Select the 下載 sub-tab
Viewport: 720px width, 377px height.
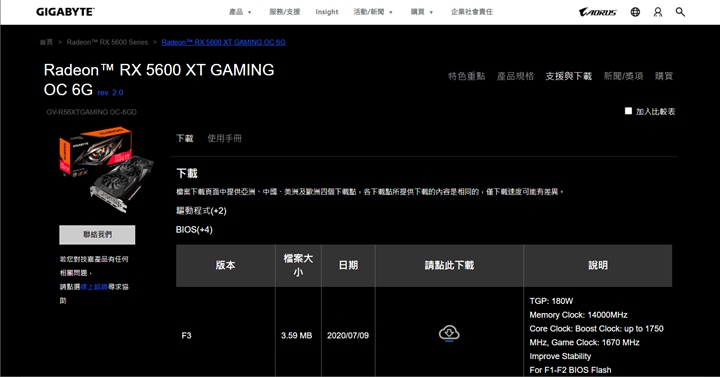pyautogui.click(x=185, y=138)
